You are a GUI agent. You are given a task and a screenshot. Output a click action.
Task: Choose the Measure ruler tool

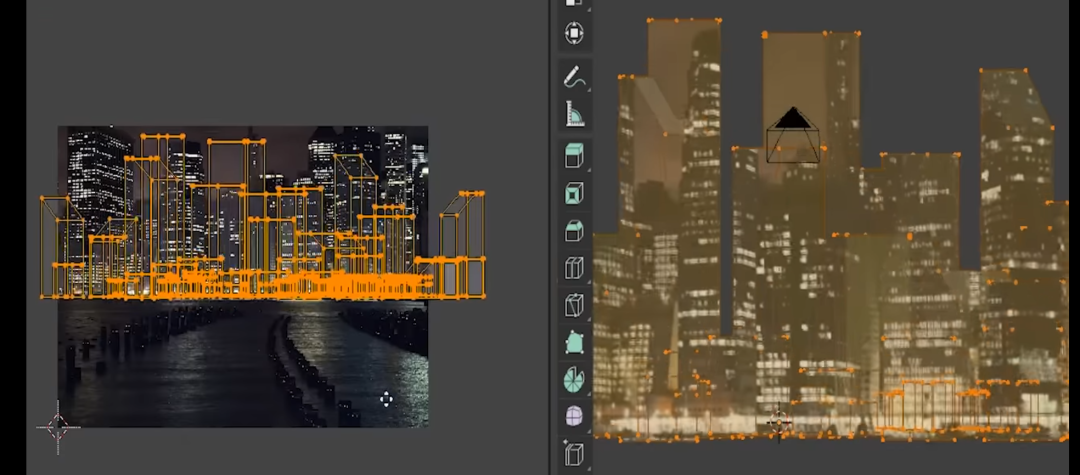pyautogui.click(x=573, y=114)
